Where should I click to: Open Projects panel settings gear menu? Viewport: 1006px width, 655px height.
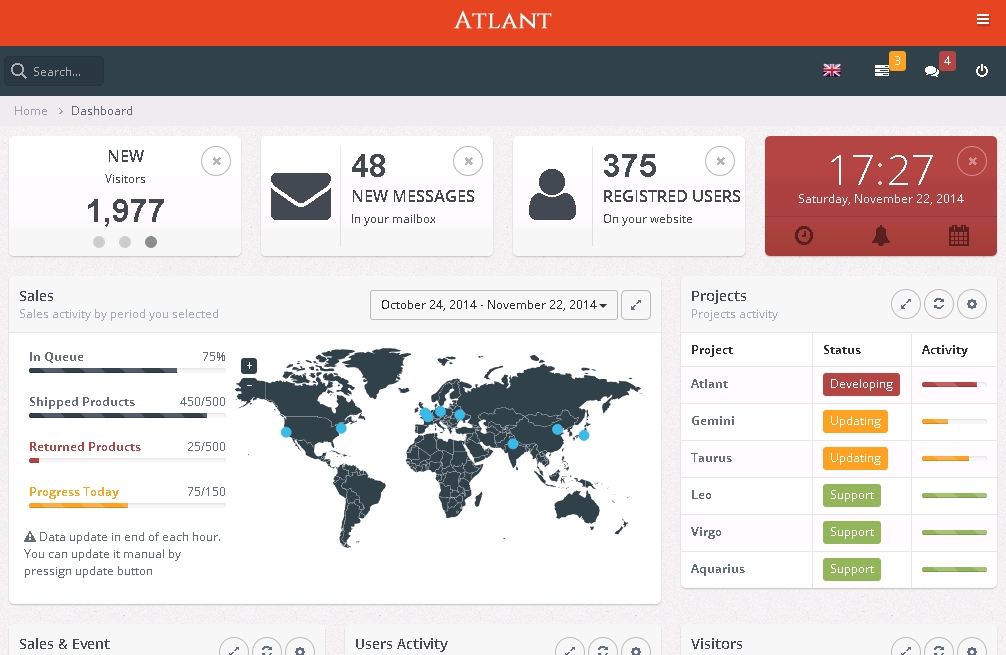tap(971, 304)
